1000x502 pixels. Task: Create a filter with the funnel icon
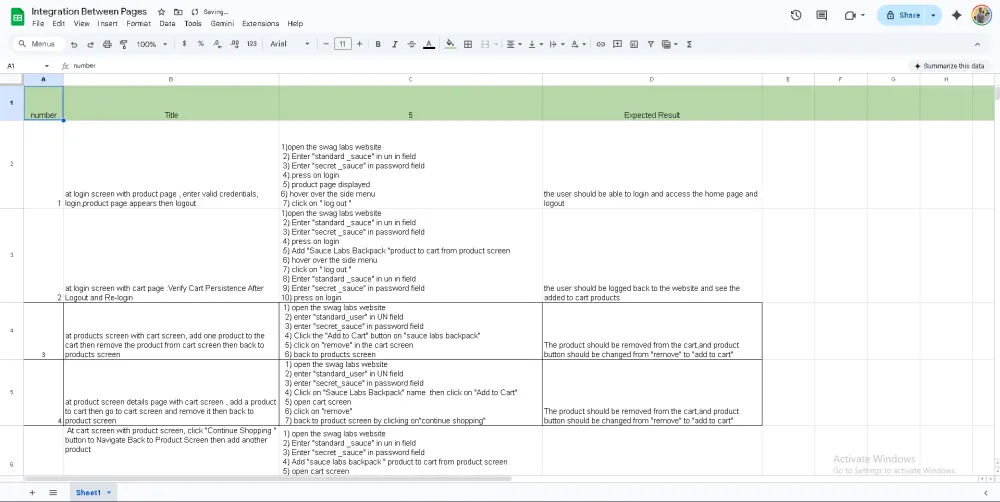[x=651, y=44]
